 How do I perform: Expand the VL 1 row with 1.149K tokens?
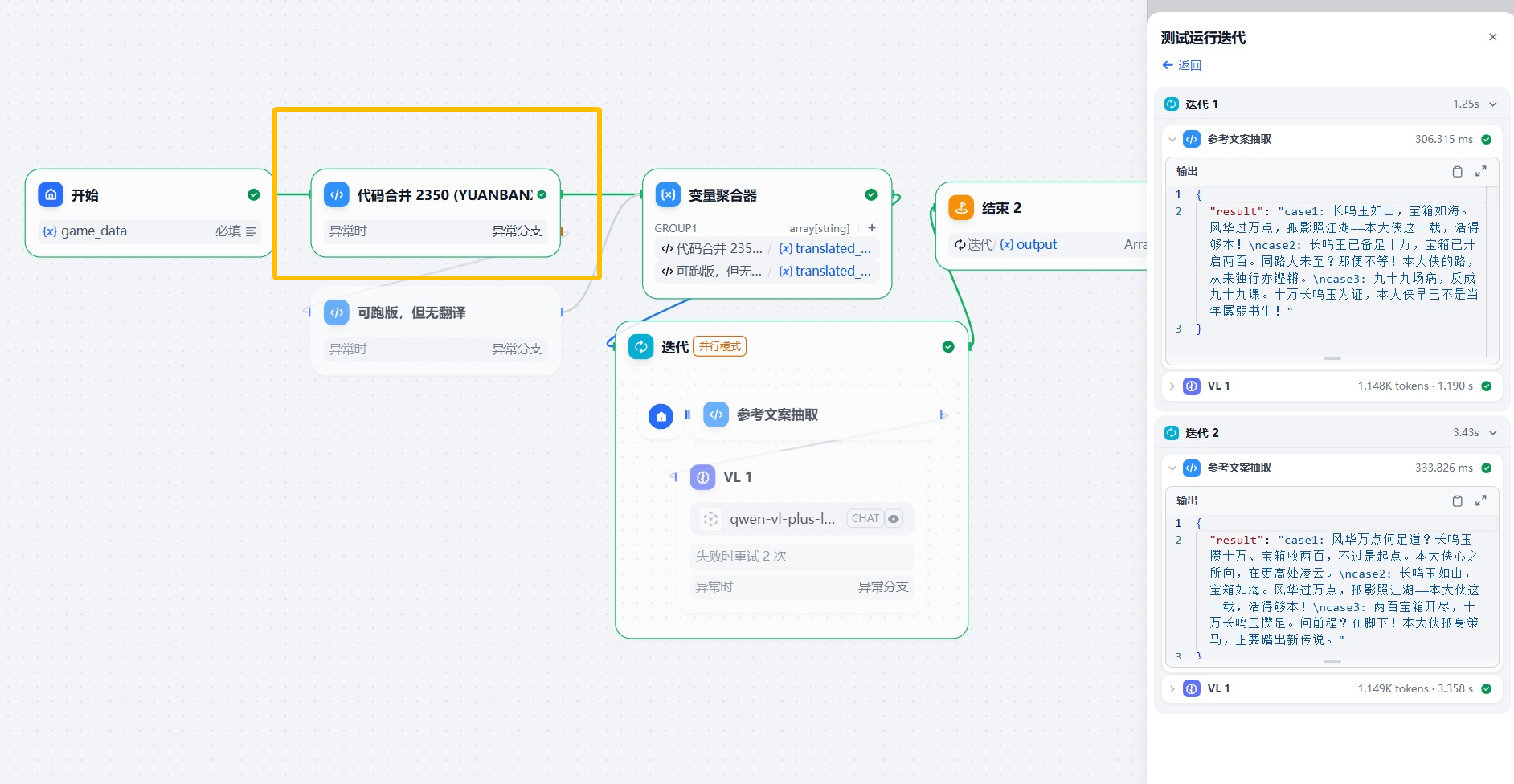(1172, 689)
